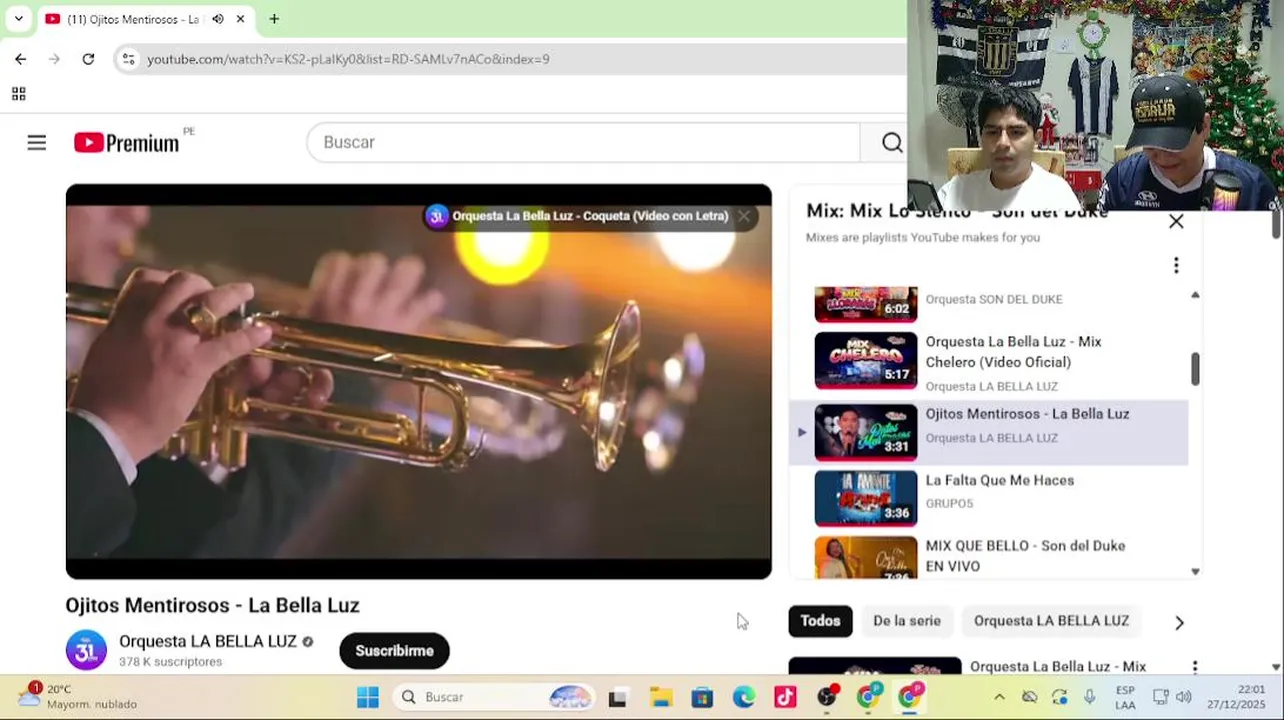Open the Windows Start menu
The height and width of the screenshot is (720, 1284).
368,697
